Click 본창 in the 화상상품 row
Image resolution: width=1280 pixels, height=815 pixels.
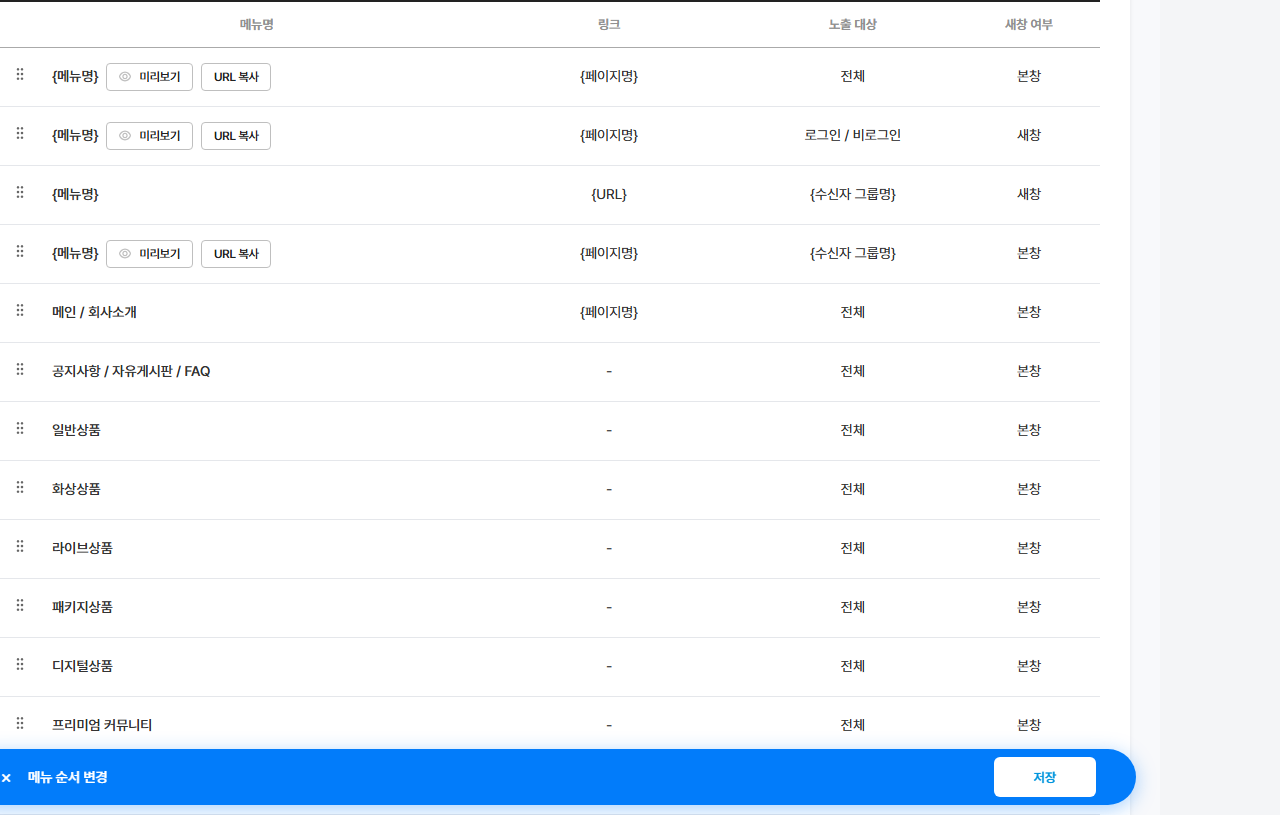click(x=1029, y=489)
